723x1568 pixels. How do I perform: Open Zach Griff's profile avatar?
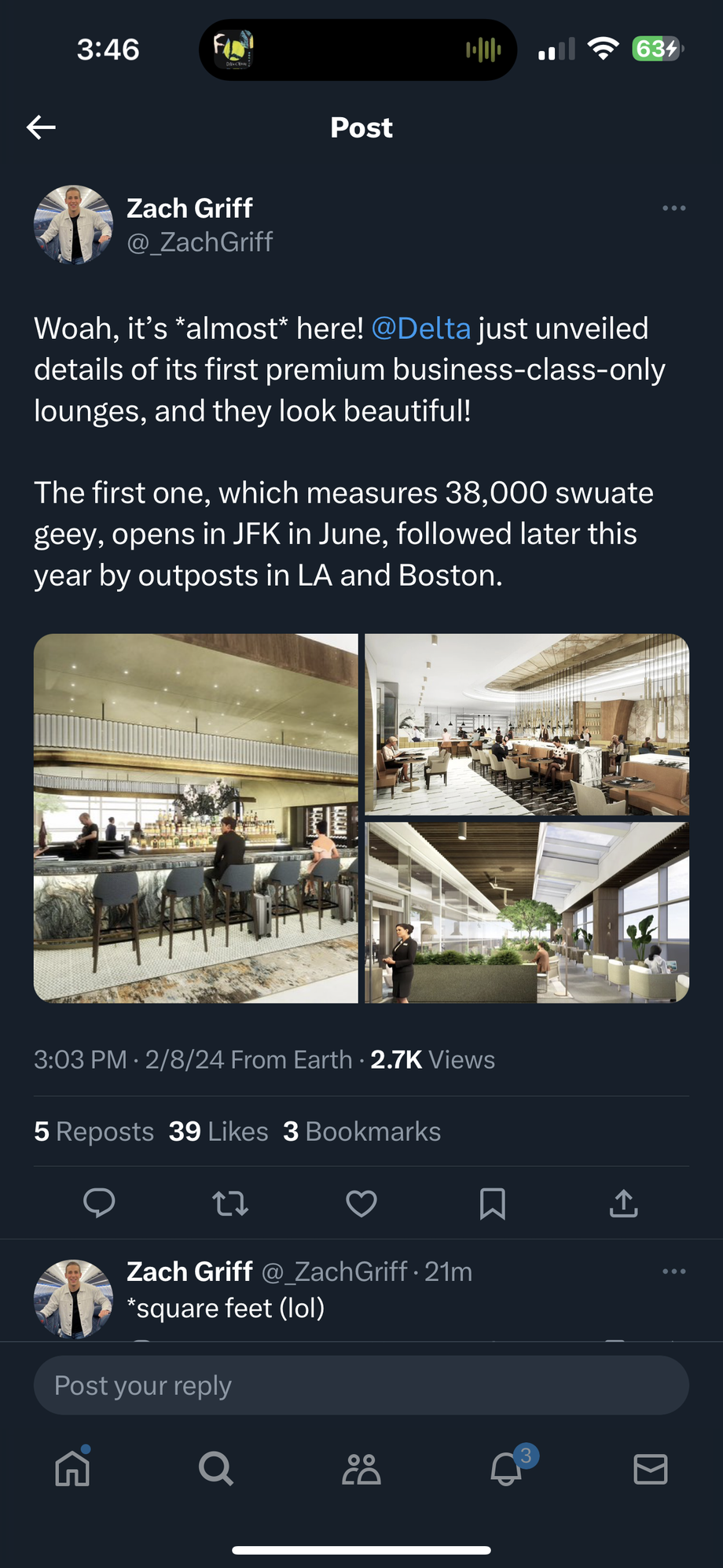tap(73, 225)
